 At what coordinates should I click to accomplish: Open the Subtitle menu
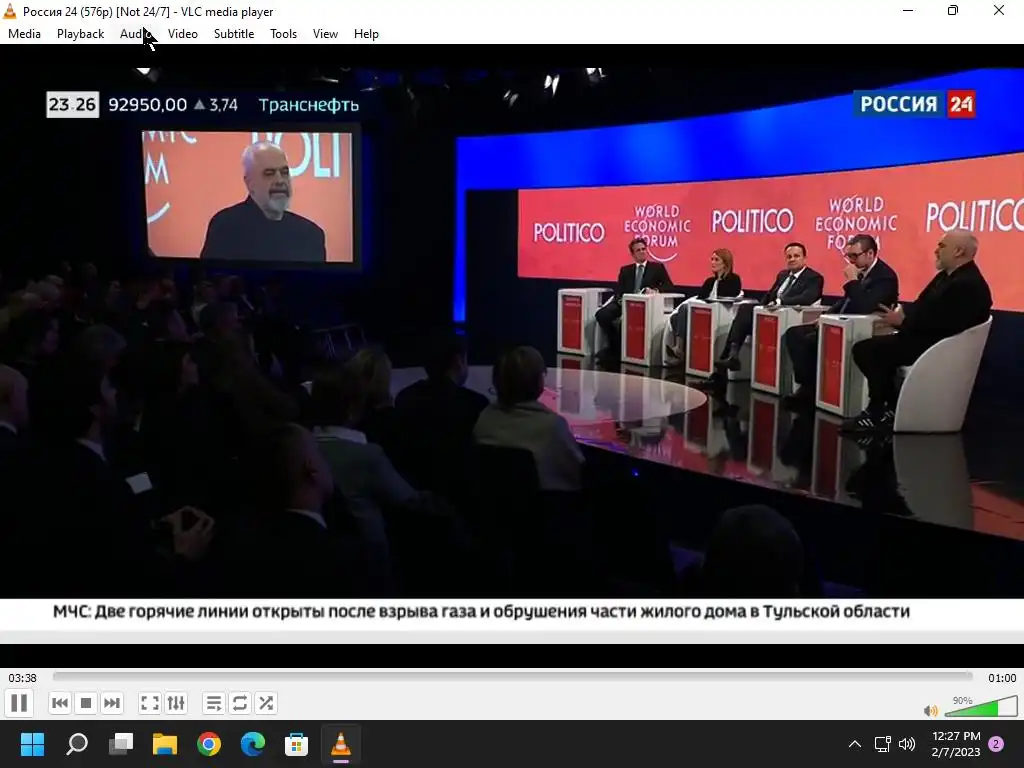coord(234,34)
